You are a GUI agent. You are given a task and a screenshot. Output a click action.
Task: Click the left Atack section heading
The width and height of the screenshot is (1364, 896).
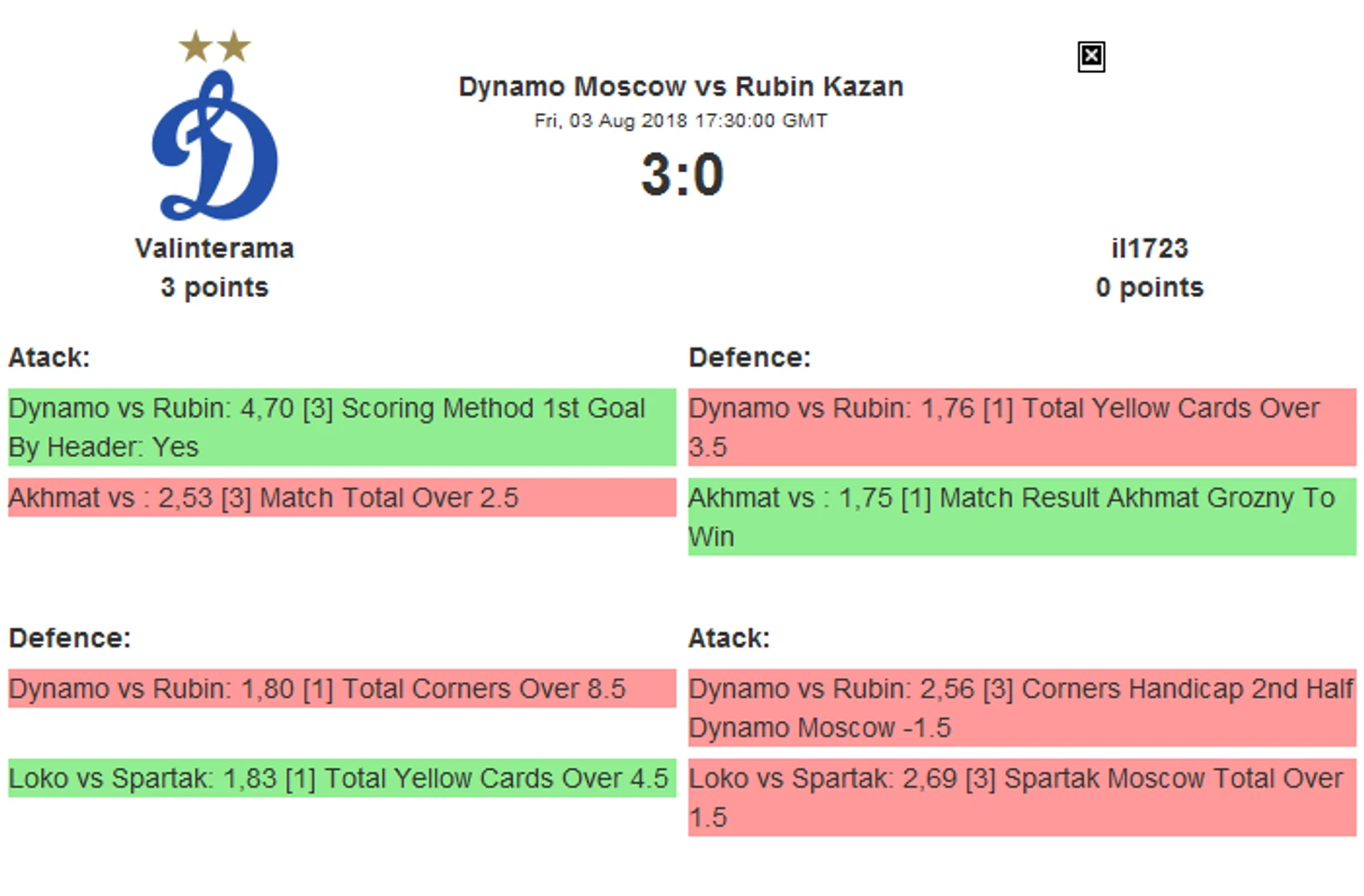tap(50, 358)
